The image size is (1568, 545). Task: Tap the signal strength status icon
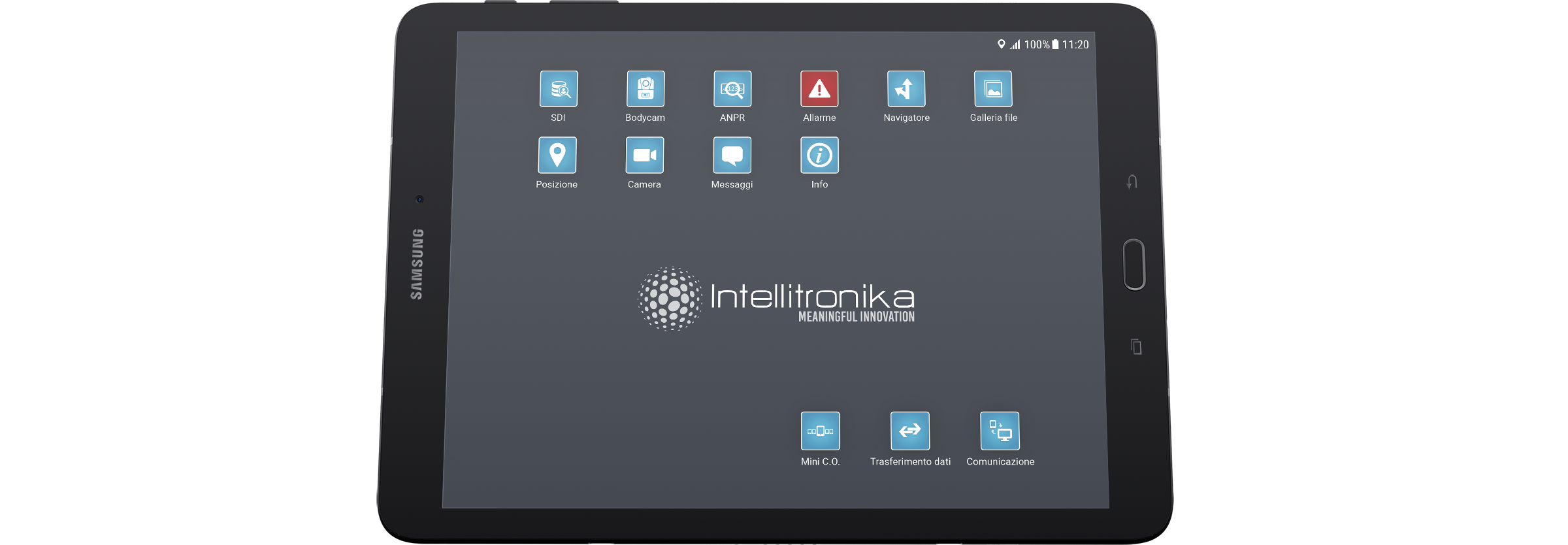pos(1015,44)
